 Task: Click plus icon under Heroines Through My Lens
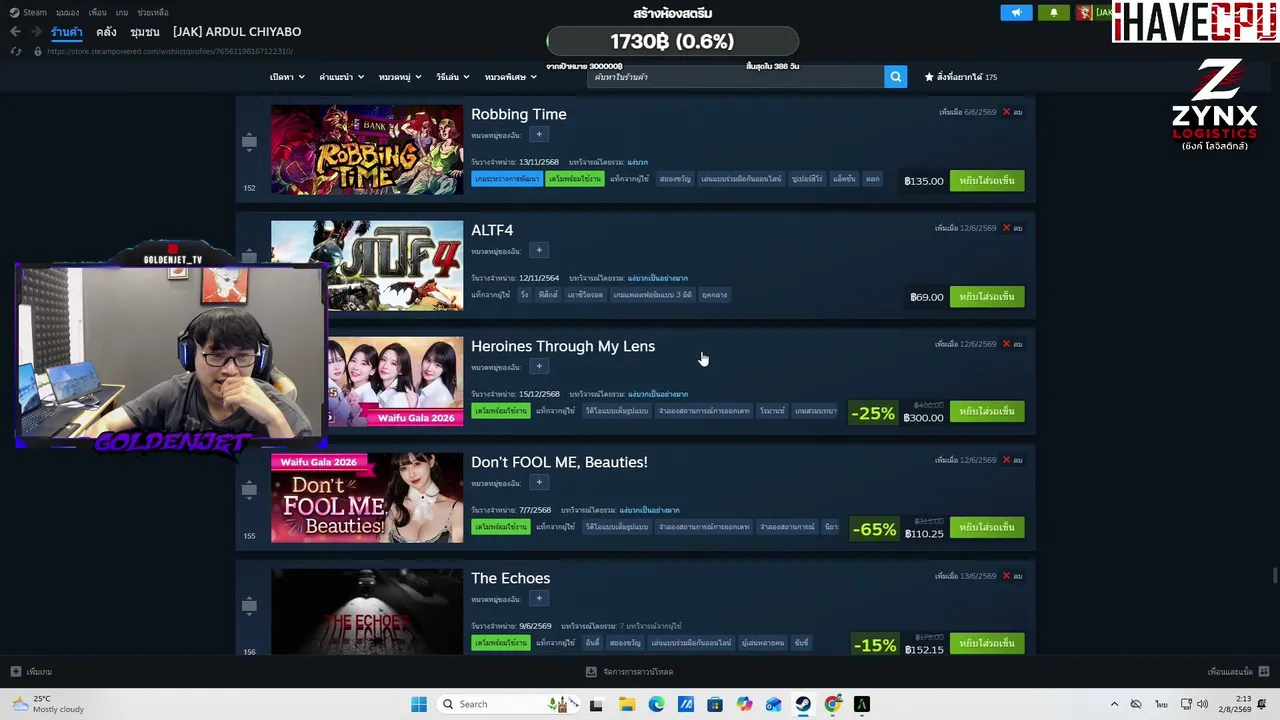click(x=538, y=367)
